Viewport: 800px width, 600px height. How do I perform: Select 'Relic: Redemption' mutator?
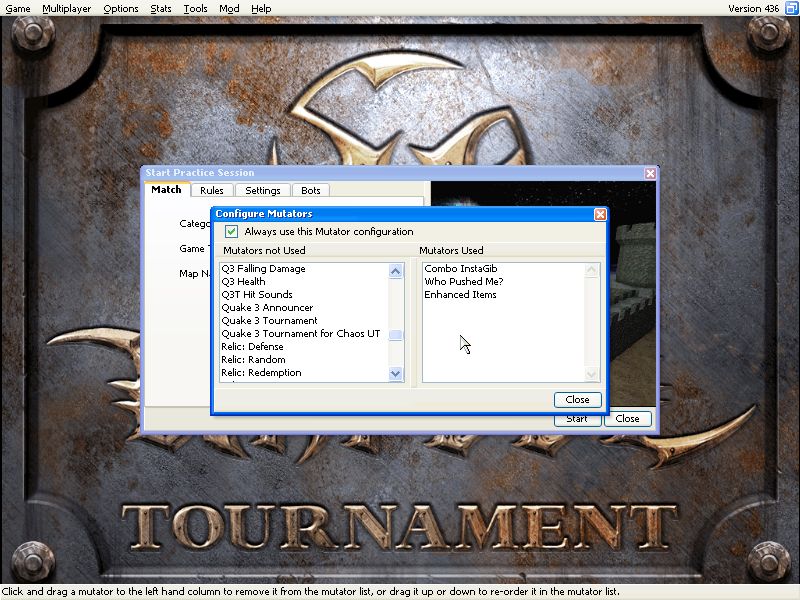[x=261, y=373]
